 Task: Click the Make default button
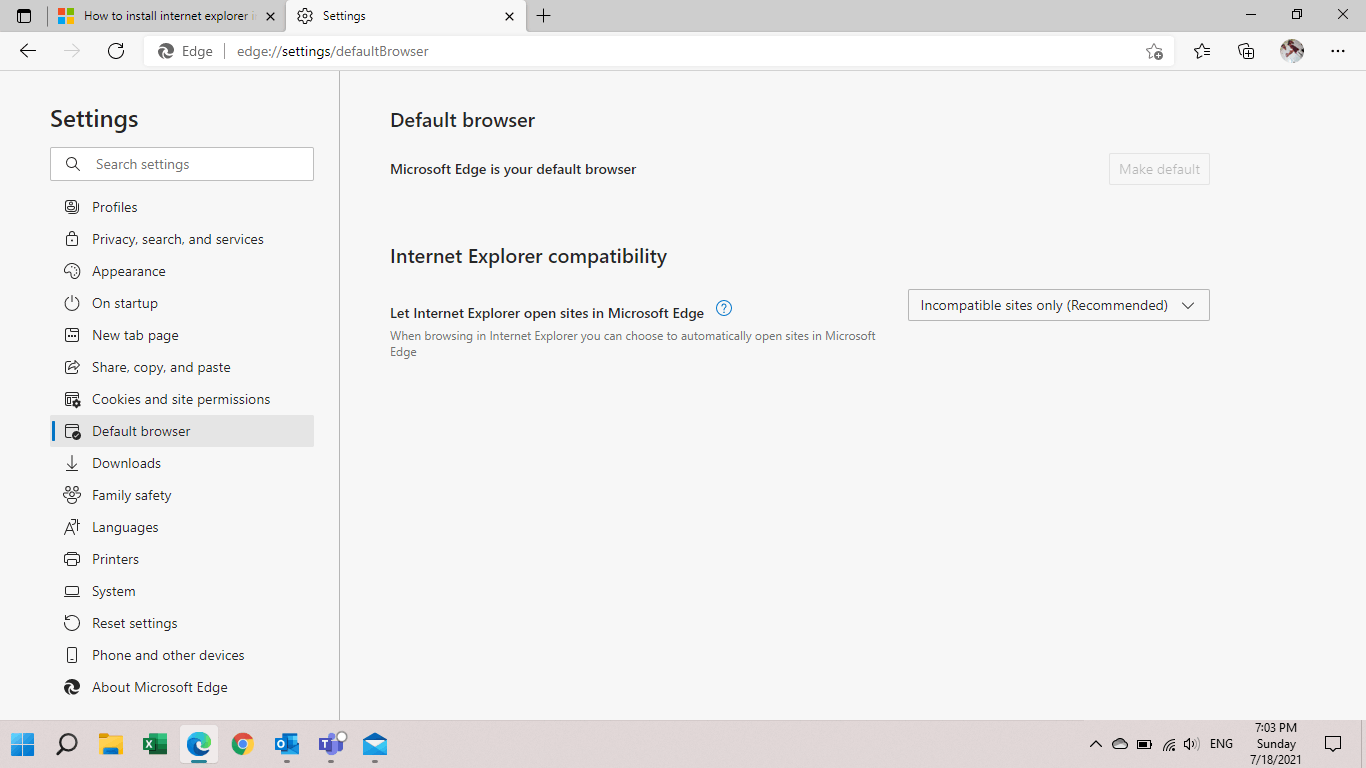pos(1159,169)
